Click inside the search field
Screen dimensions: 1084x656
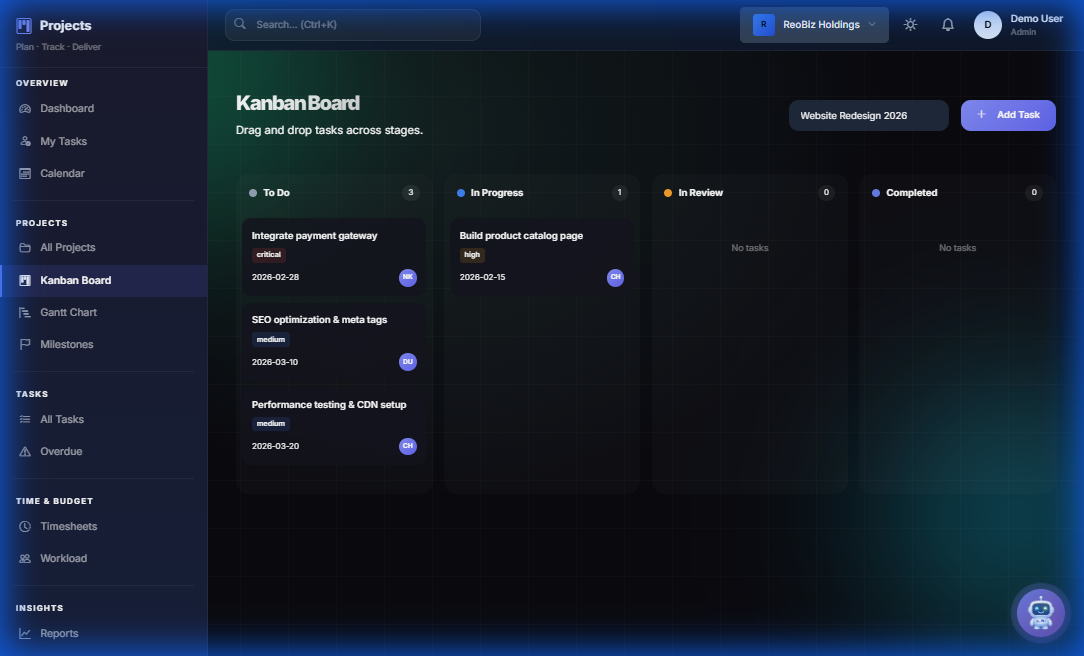[352, 24]
